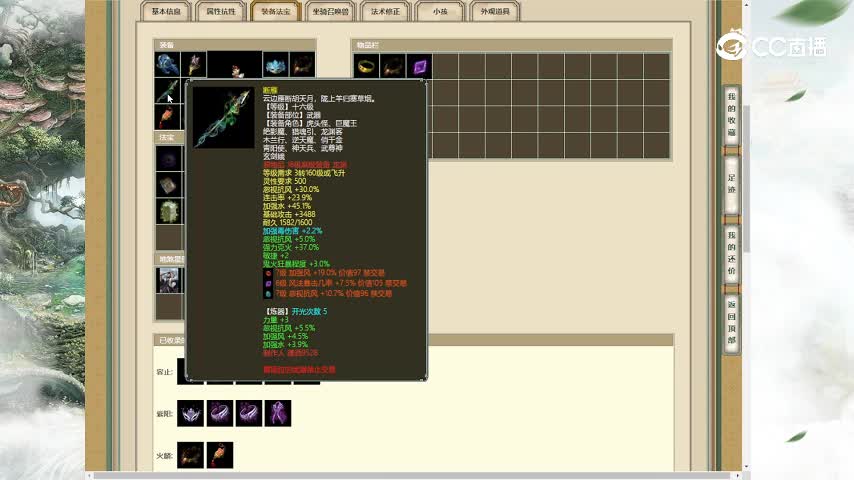Click the orange-red charm equipment slot
The image size is (854, 480).
(167, 117)
